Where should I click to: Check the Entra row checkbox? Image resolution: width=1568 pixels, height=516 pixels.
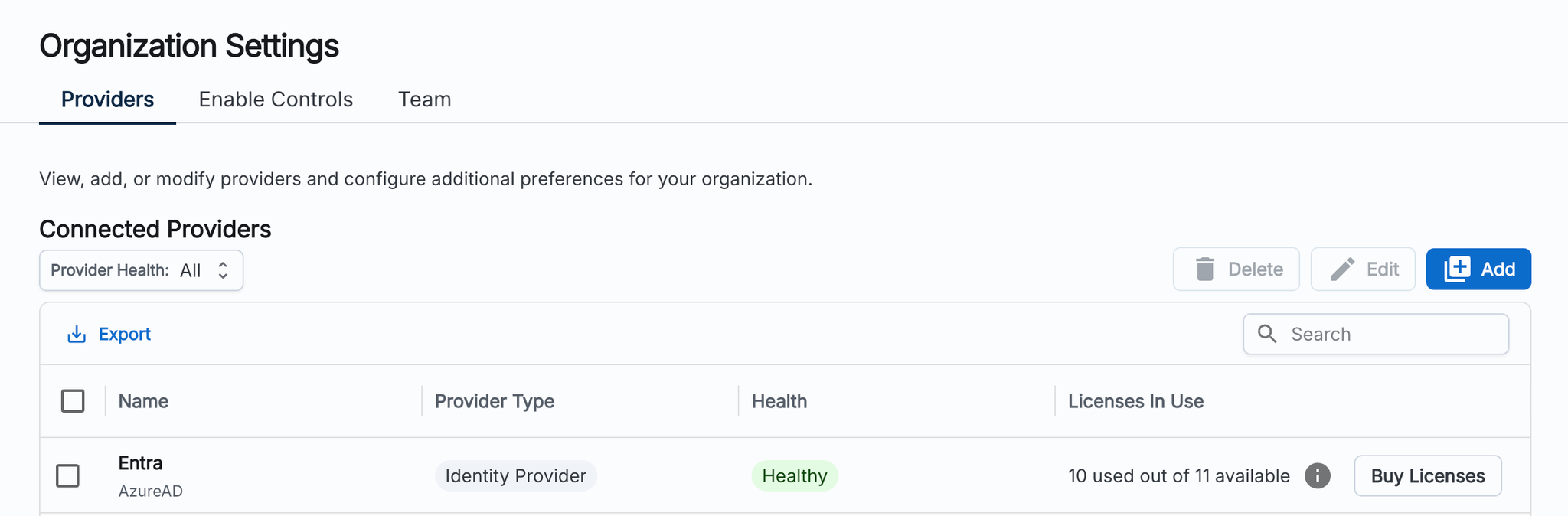pyautogui.click(x=68, y=475)
